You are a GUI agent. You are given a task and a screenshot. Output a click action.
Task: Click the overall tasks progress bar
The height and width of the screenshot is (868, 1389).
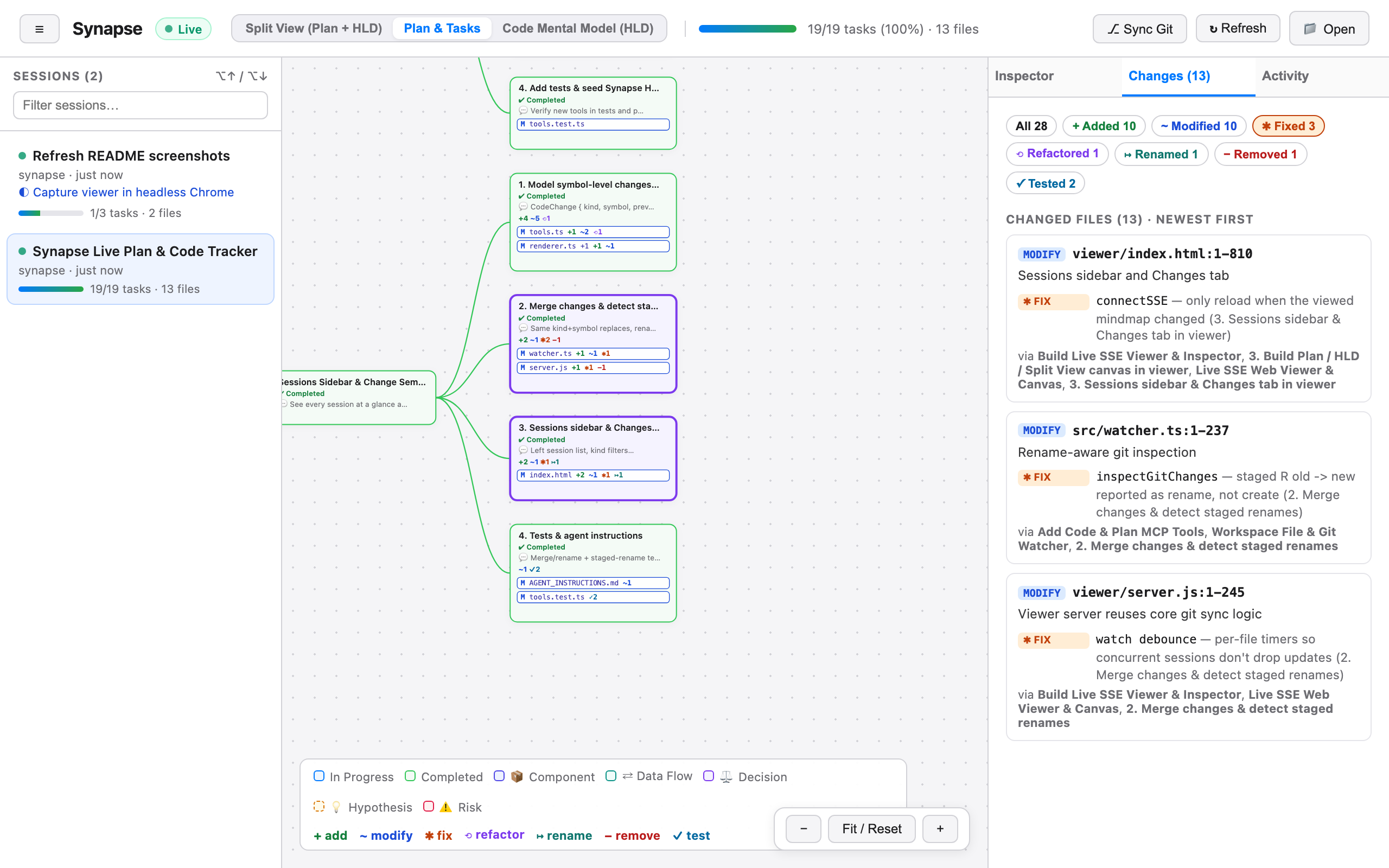pyautogui.click(x=747, y=29)
